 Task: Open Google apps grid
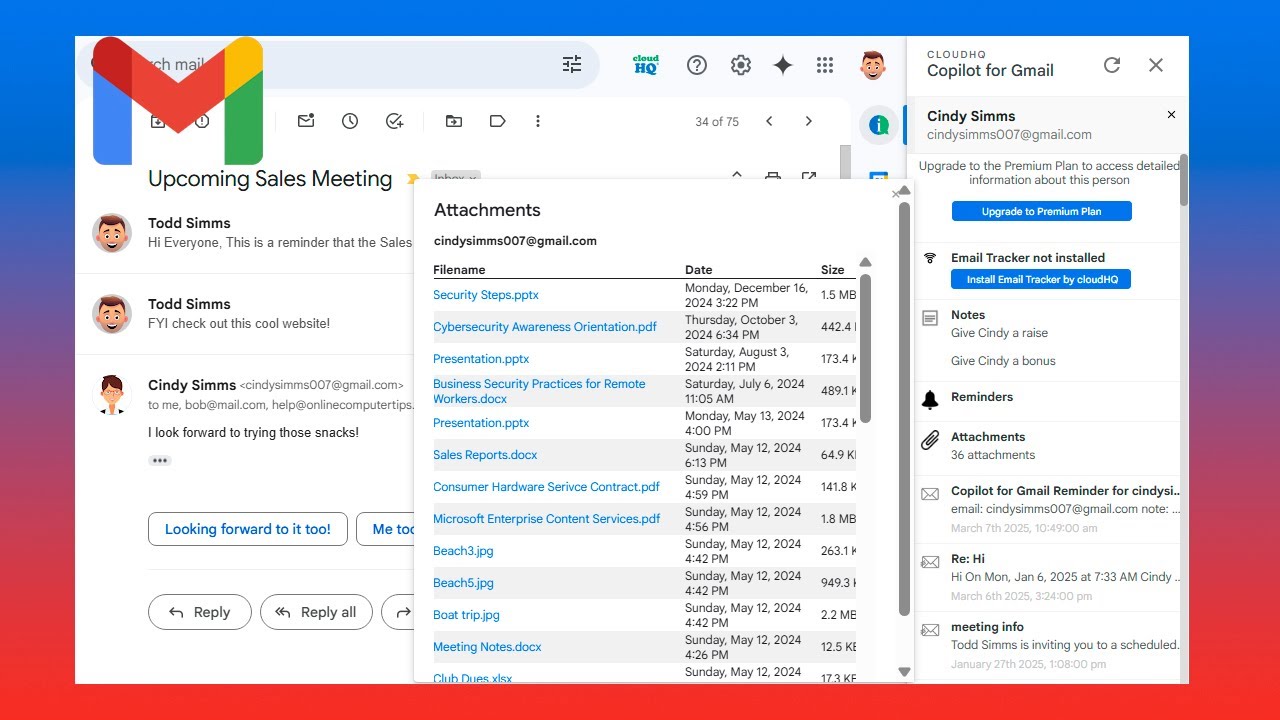click(825, 65)
